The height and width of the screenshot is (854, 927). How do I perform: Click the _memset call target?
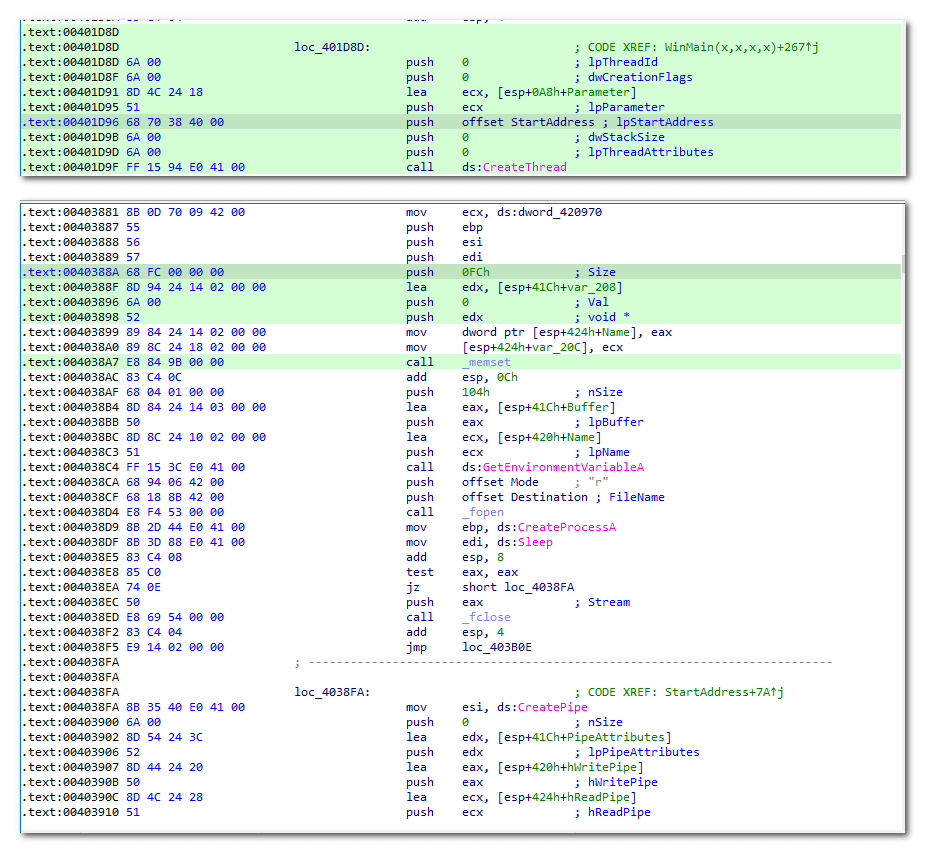[x=486, y=362]
